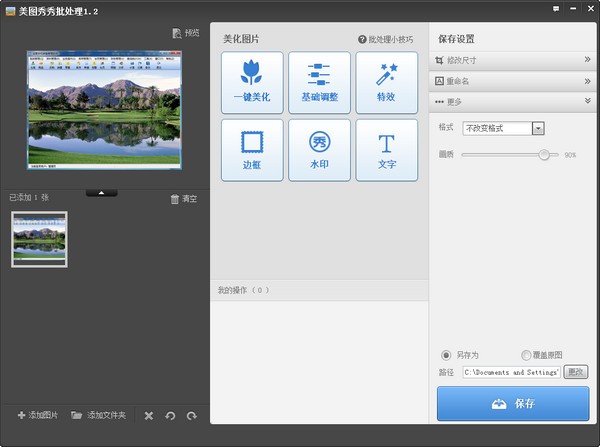Select the 另存为 save-as radio button
Viewport: 600px width, 447px height.
coord(446,355)
